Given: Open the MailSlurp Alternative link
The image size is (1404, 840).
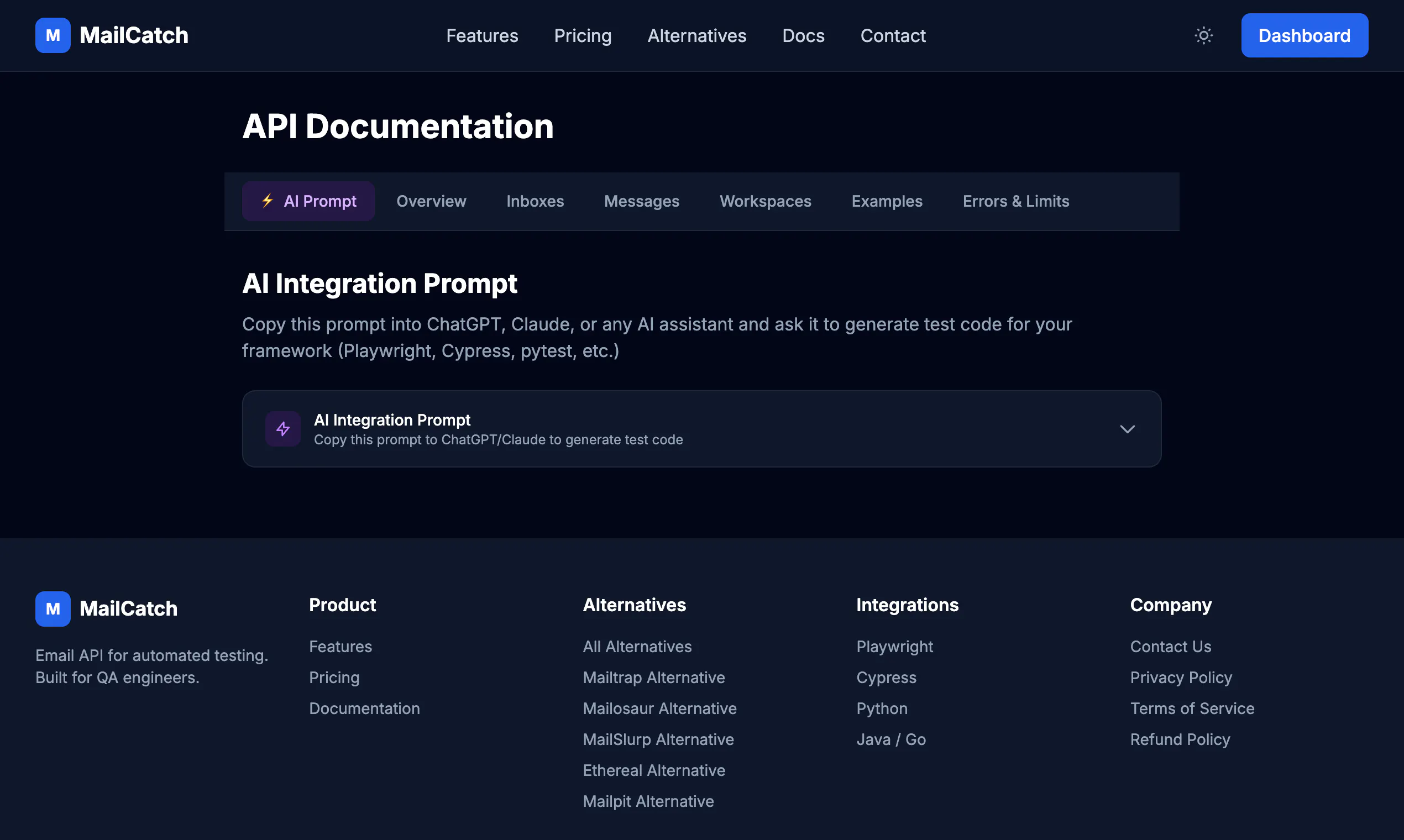Looking at the screenshot, I should (x=658, y=739).
